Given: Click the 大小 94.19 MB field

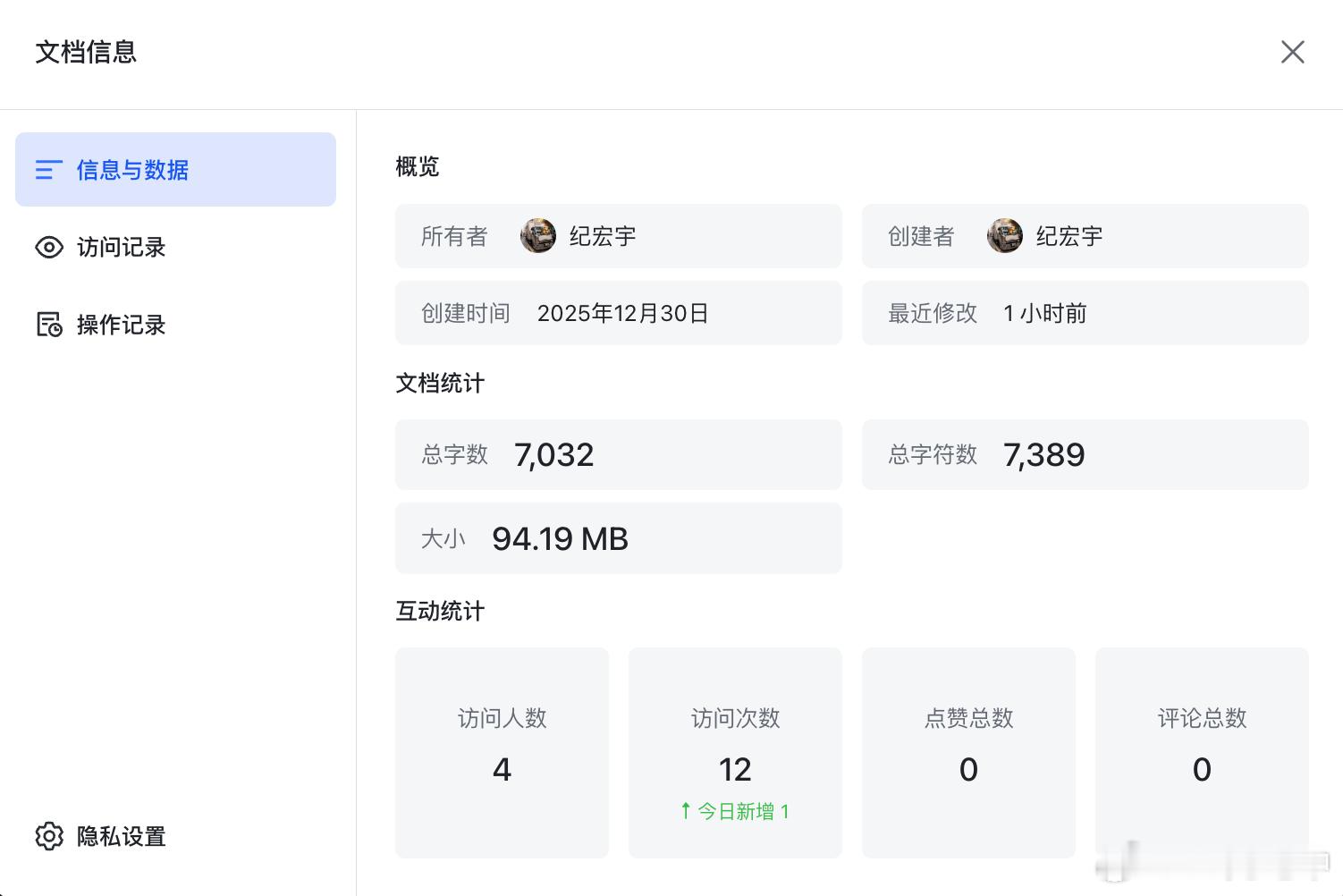Looking at the screenshot, I should 618,537.
